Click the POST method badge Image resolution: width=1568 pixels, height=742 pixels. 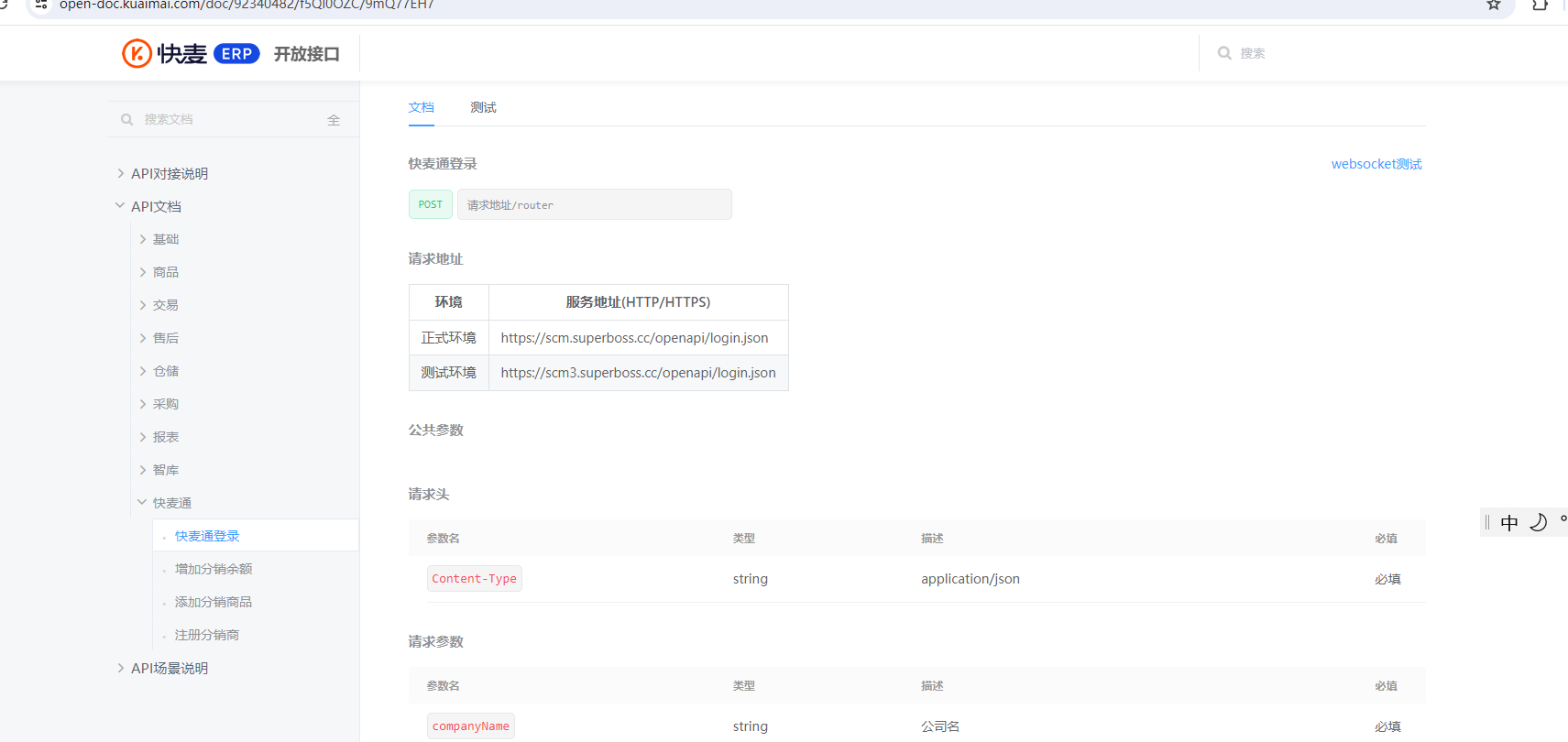(431, 204)
